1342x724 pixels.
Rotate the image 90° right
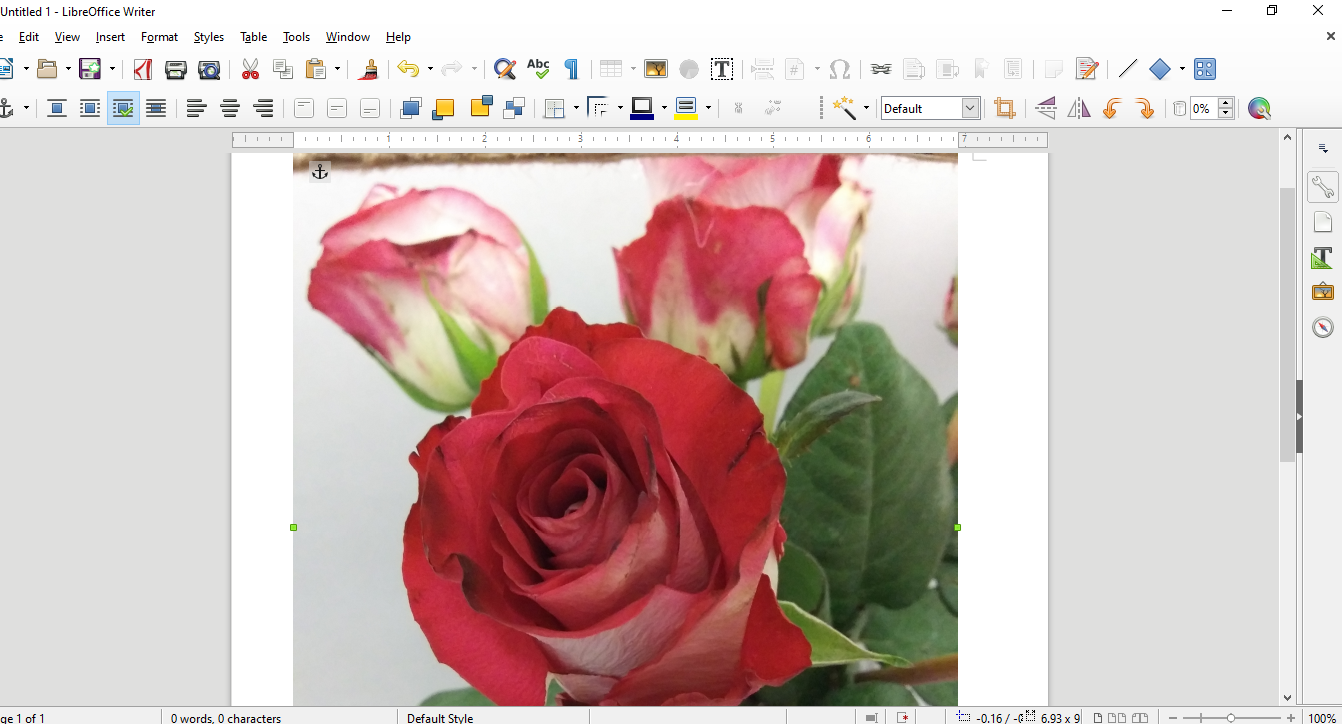click(x=1145, y=108)
